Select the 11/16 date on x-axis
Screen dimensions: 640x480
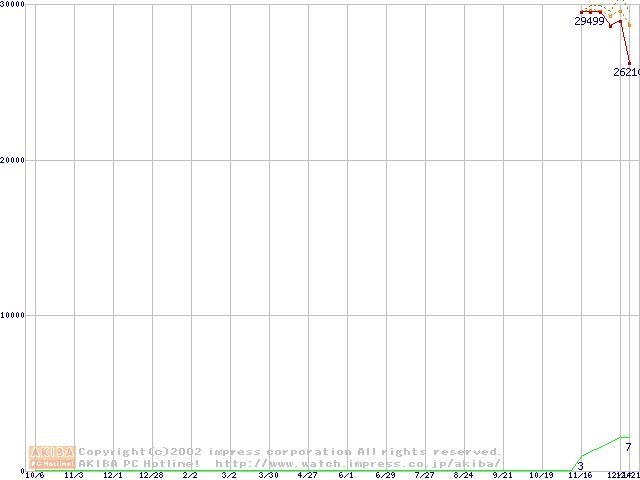pos(580,476)
